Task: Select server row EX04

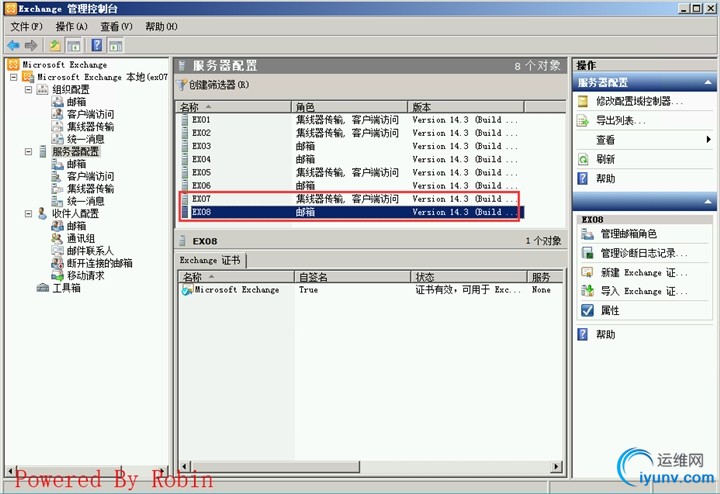Action: point(350,159)
